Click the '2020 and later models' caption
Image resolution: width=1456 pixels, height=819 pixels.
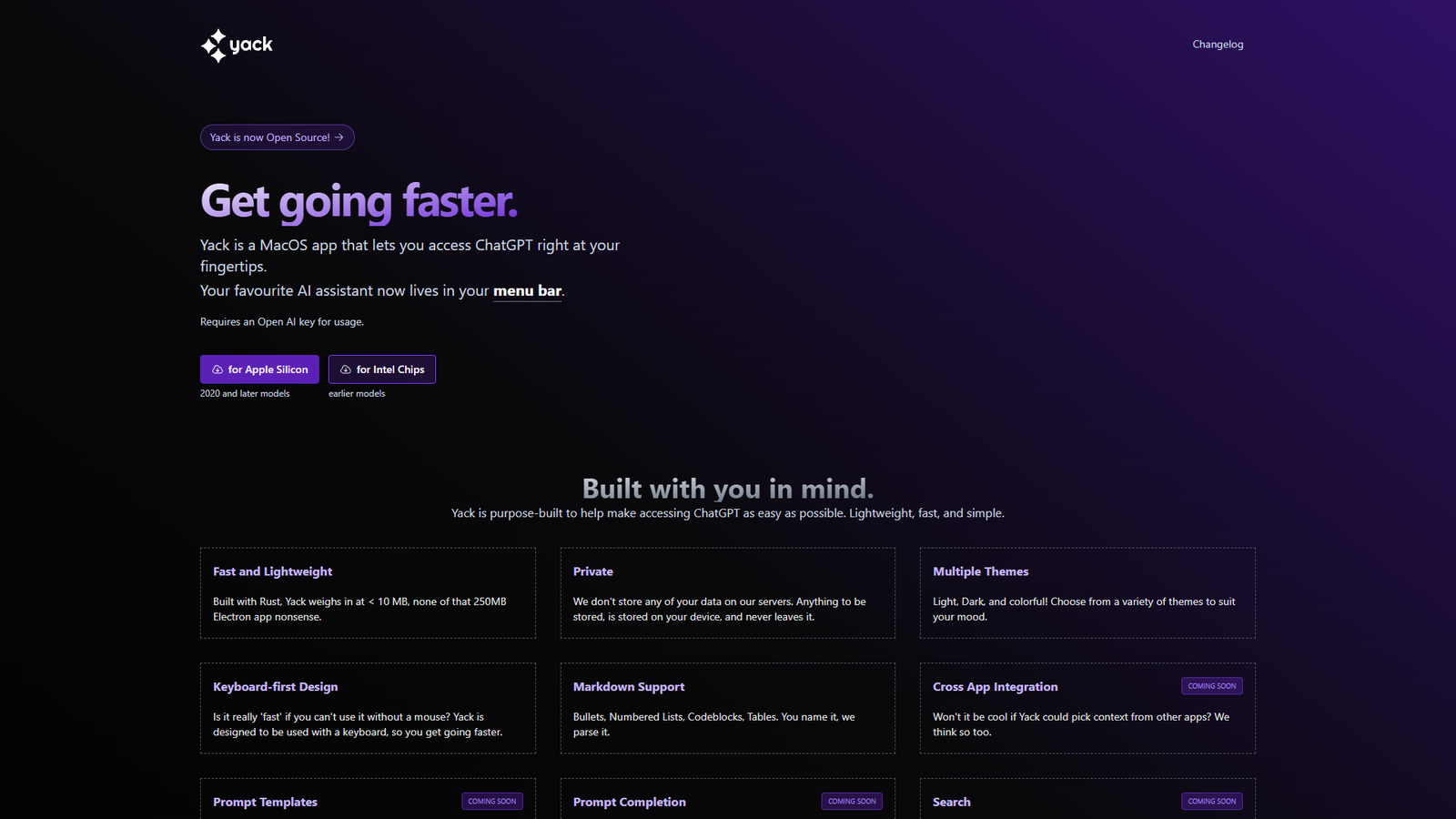[245, 394]
